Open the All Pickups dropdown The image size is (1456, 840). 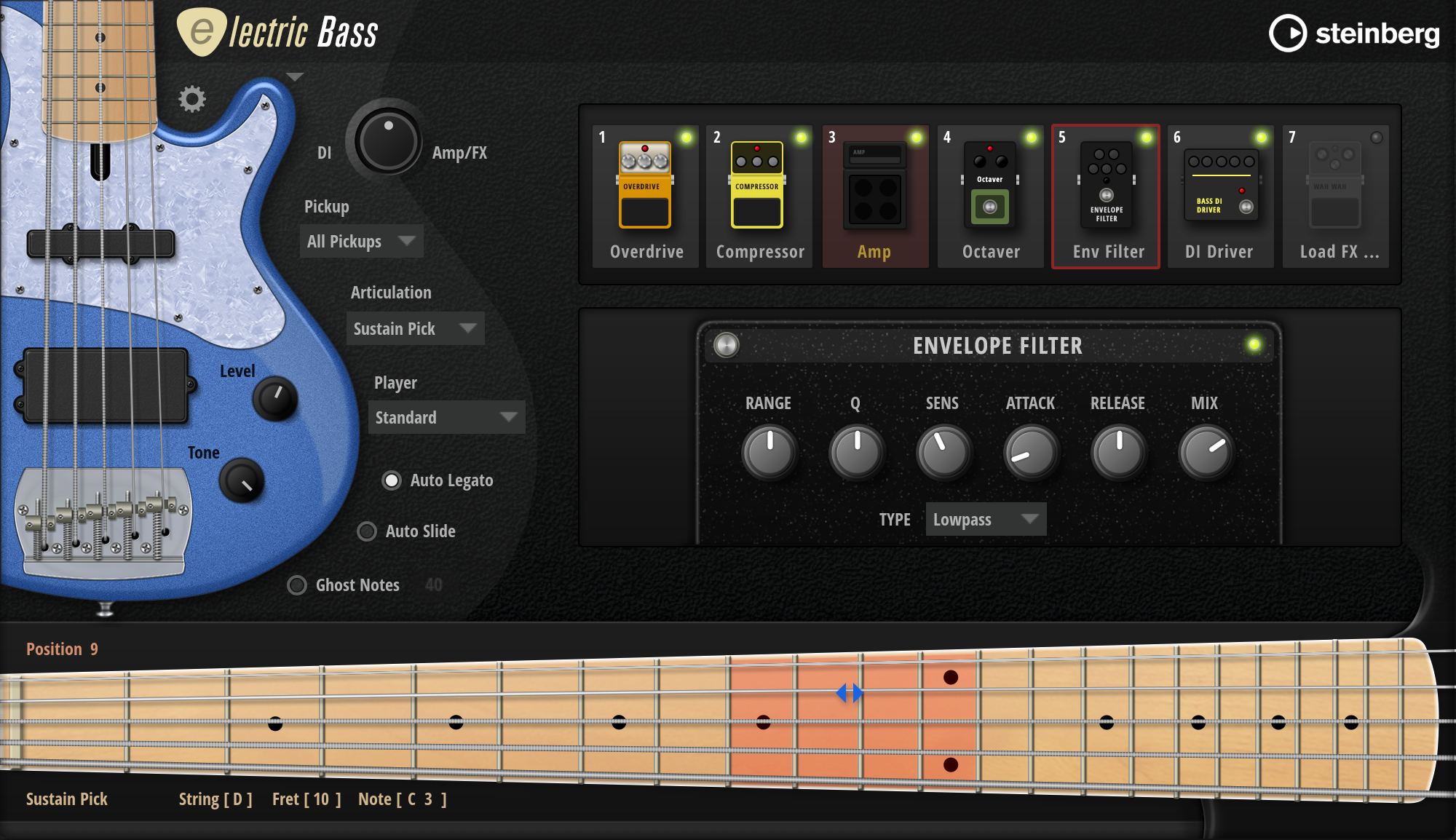361,242
